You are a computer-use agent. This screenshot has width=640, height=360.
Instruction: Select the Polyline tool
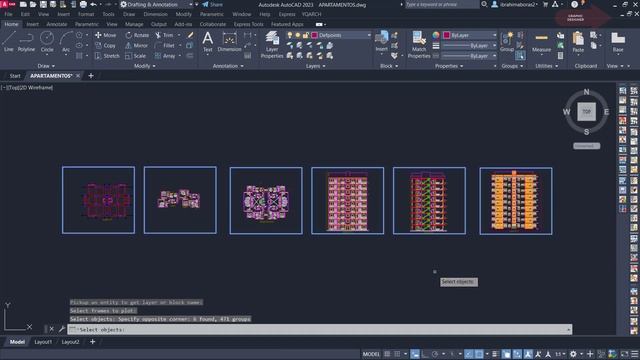click(26, 42)
